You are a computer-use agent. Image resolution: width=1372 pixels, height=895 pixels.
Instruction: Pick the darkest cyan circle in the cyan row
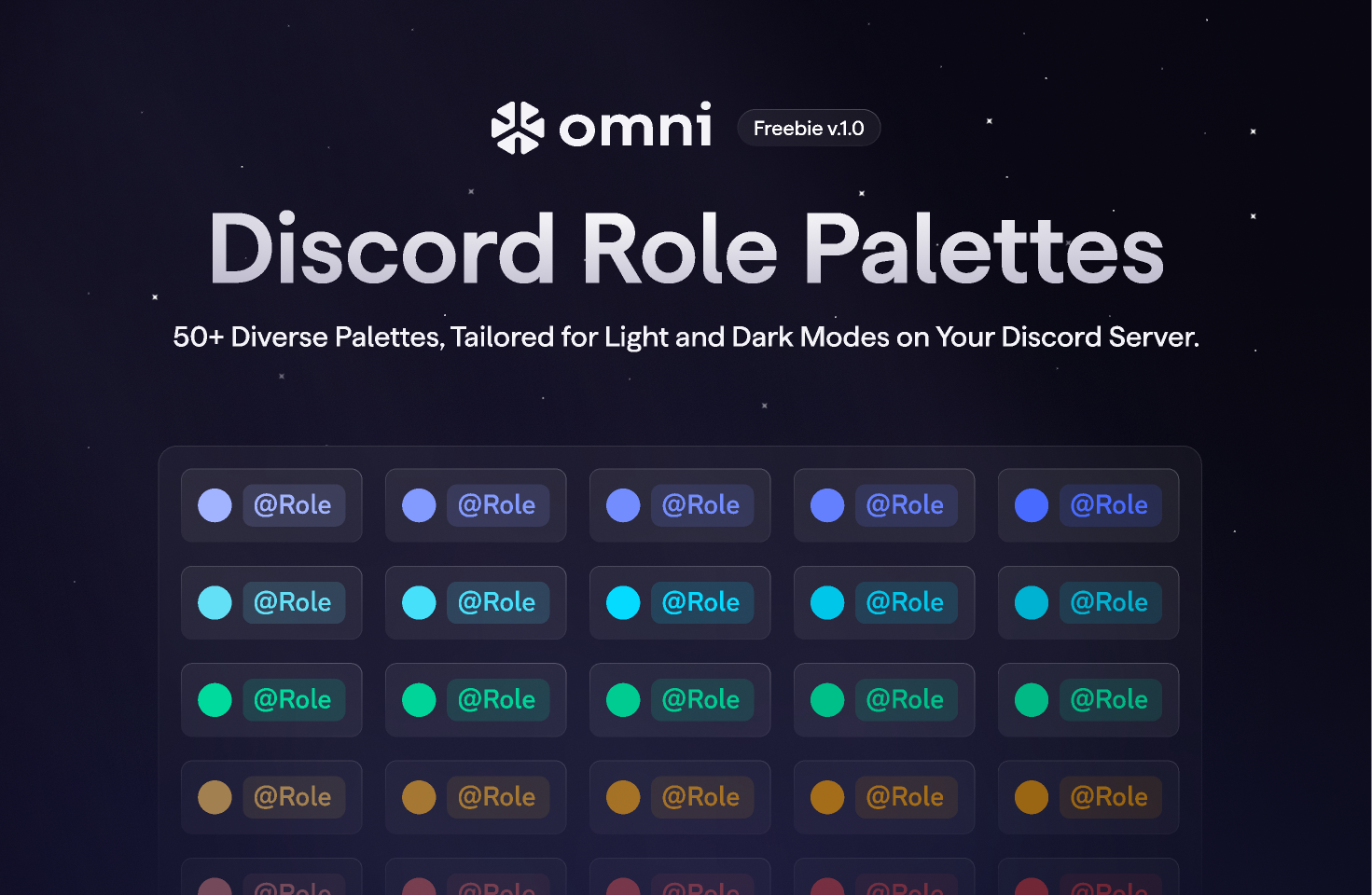tap(1032, 602)
